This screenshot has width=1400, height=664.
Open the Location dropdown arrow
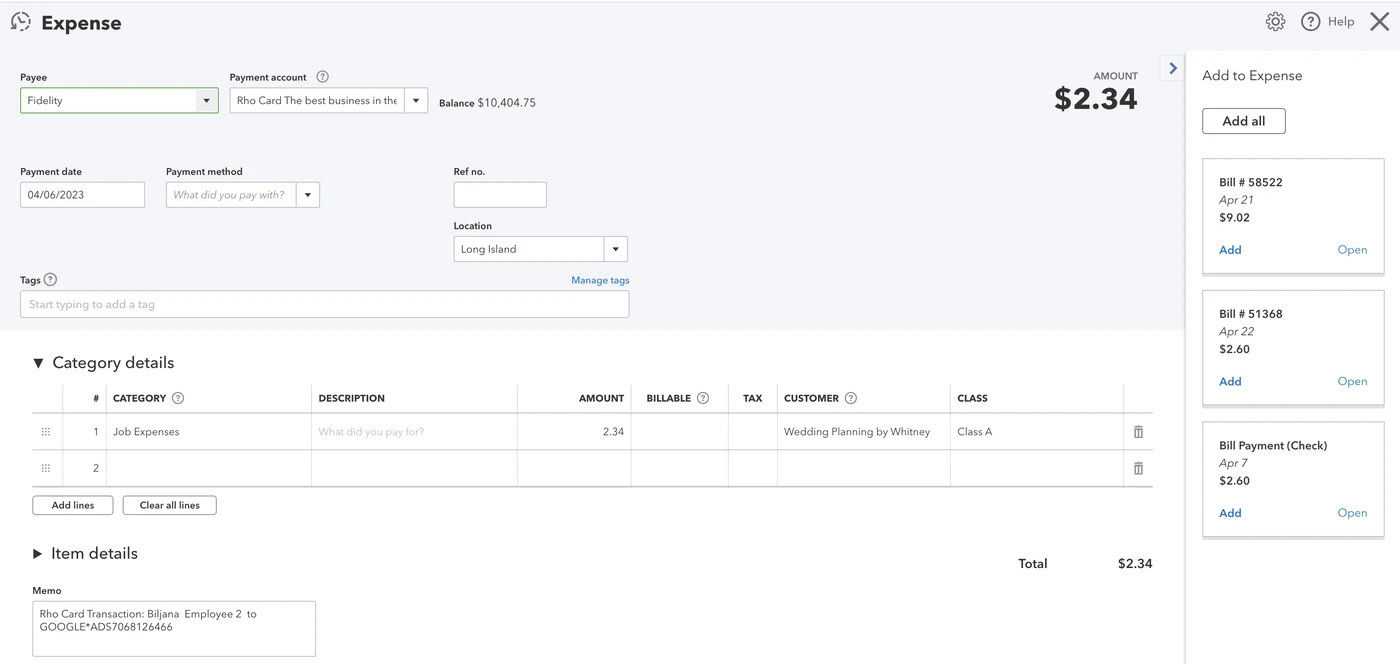(616, 249)
